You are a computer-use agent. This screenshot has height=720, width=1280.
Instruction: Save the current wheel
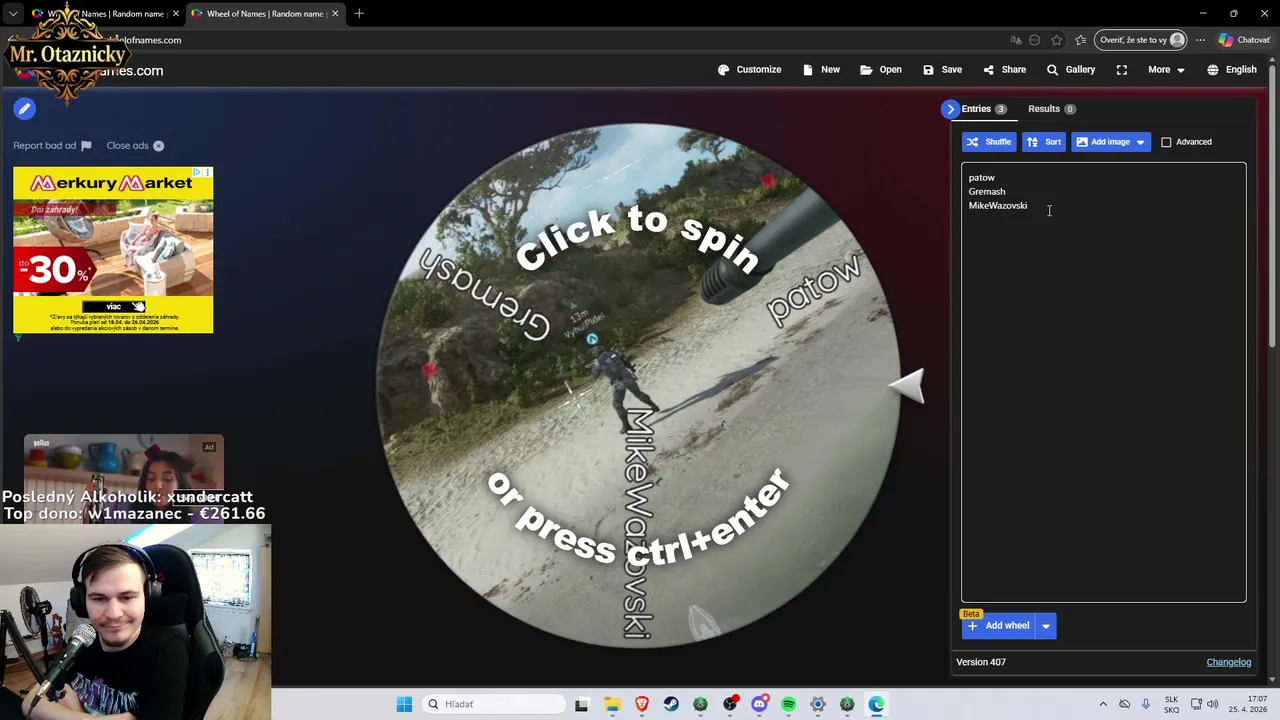(x=942, y=70)
